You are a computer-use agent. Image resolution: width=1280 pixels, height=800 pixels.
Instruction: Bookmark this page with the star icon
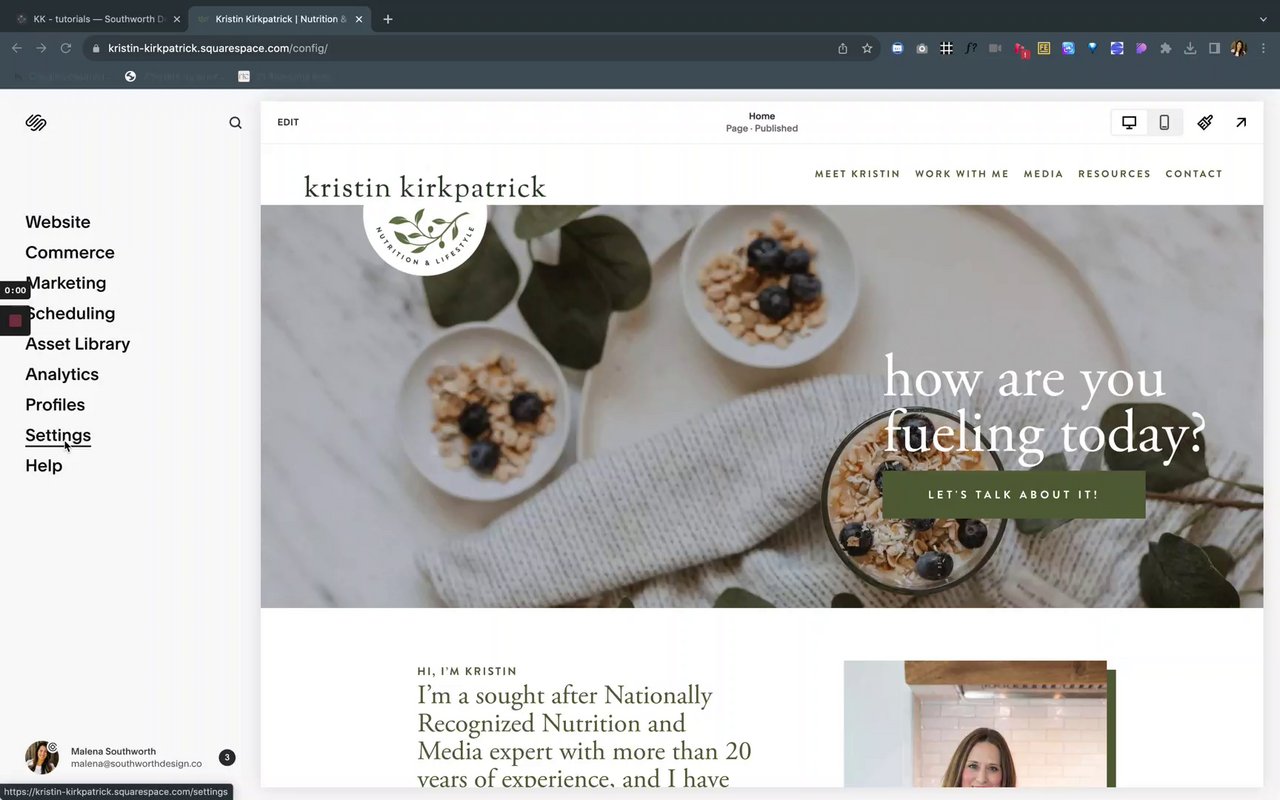coord(867,48)
